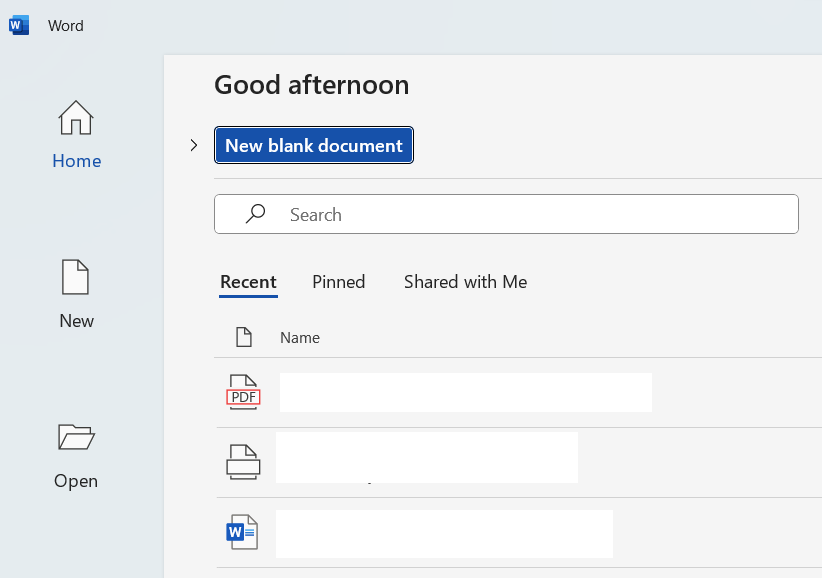822x578 pixels.
Task: Sort files by the Name column header
Action: click(x=300, y=338)
